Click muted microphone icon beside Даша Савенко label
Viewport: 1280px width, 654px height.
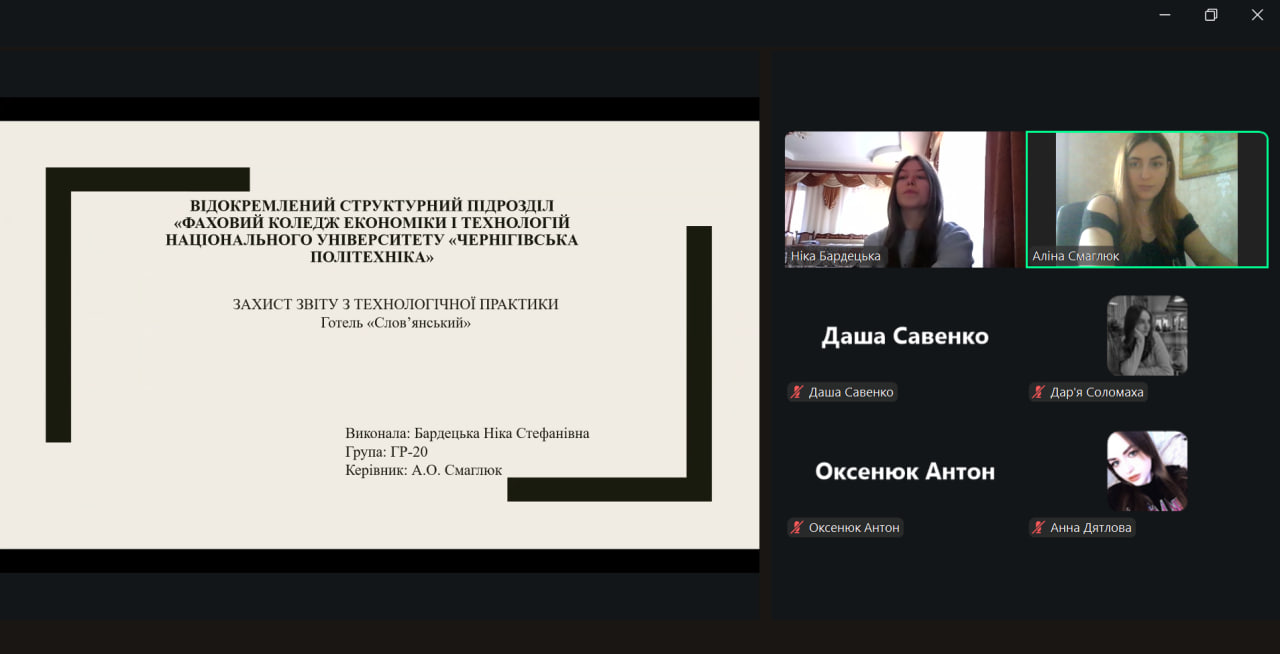click(x=797, y=392)
